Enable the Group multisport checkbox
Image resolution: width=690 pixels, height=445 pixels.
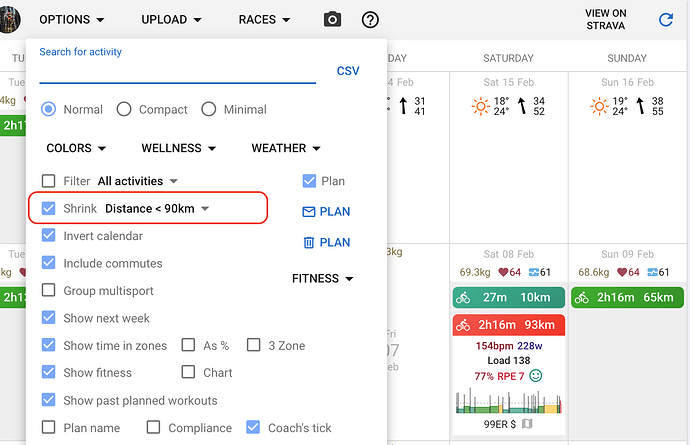(48, 290)
